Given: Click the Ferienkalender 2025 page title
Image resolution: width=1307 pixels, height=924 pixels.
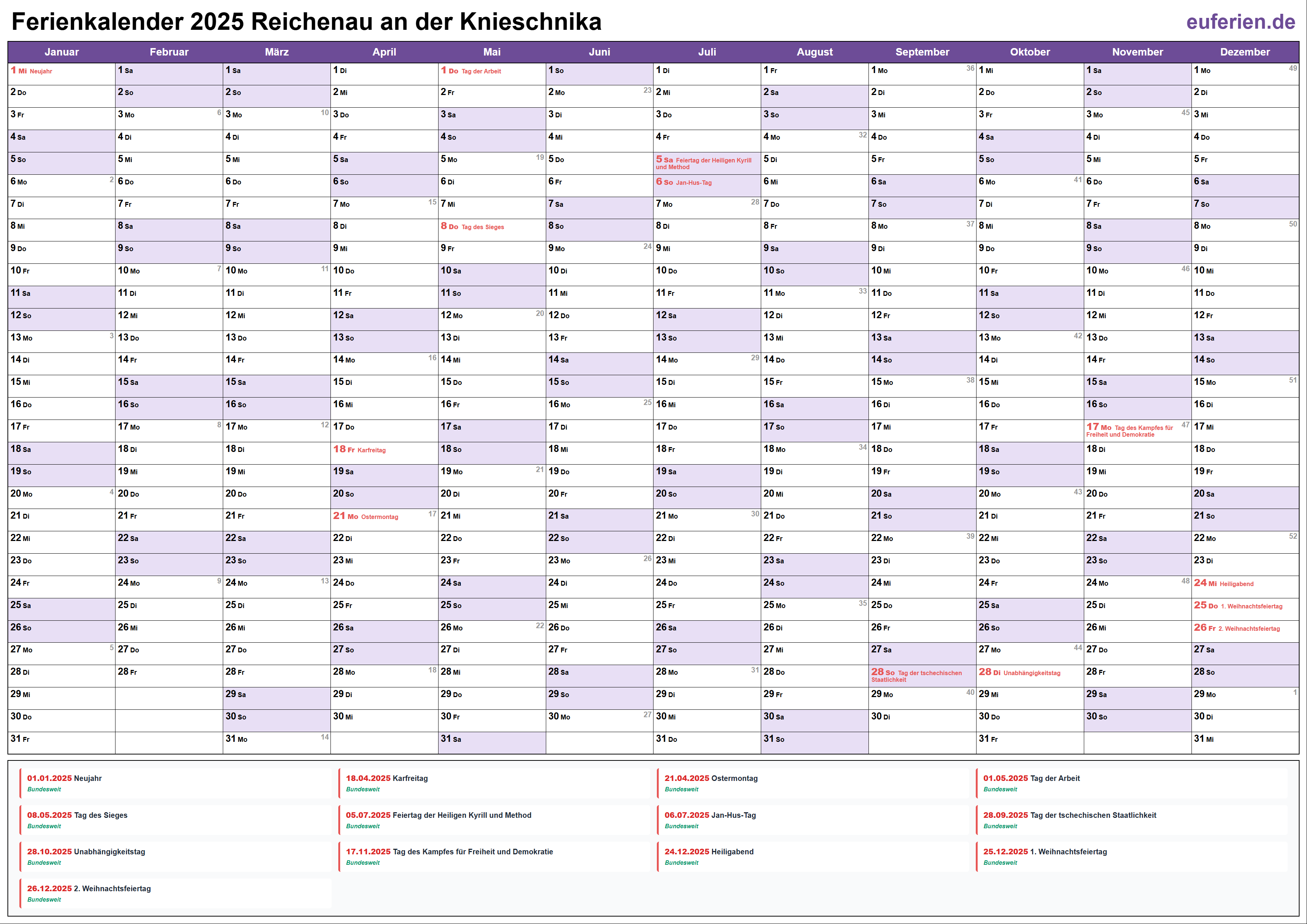Looking at the screenshot, I should [306, 22].
